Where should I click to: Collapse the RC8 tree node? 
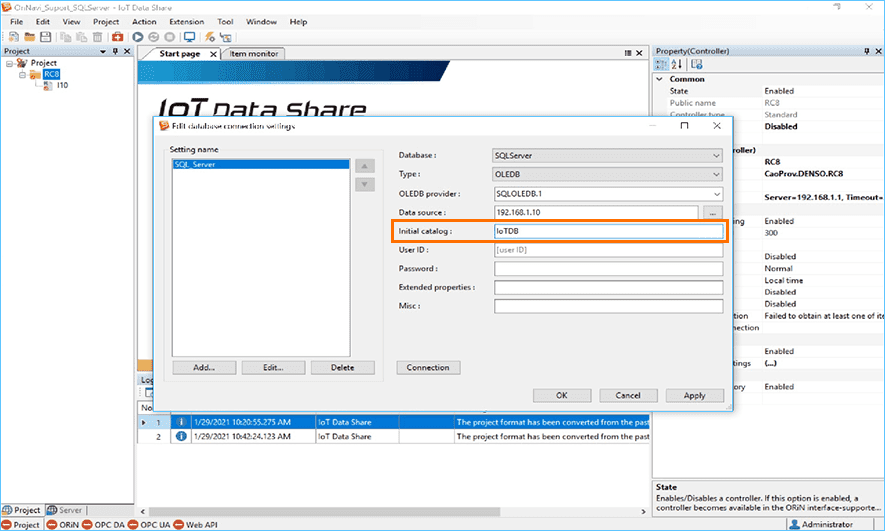pyautogui.click(x=23, y=74)
